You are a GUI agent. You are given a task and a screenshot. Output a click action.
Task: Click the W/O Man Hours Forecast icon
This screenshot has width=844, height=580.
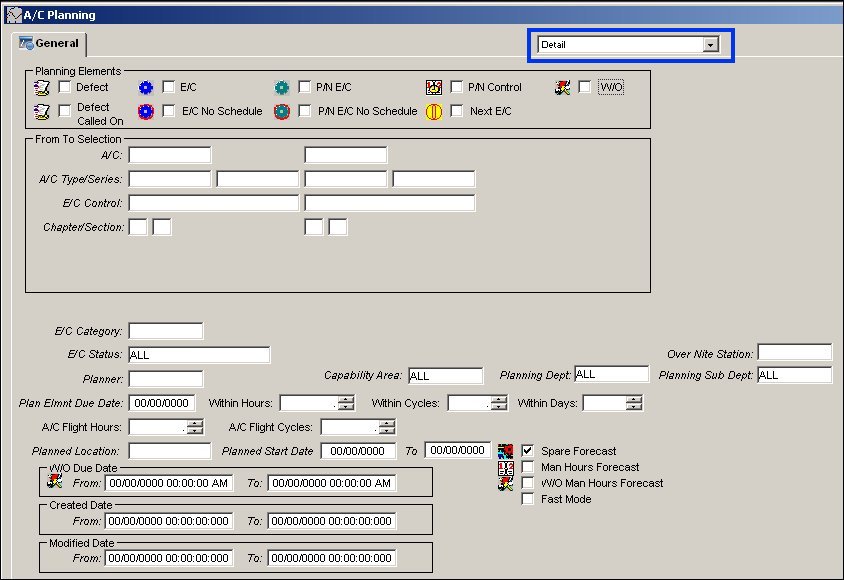pyautogui.click(x=505, y=484)
